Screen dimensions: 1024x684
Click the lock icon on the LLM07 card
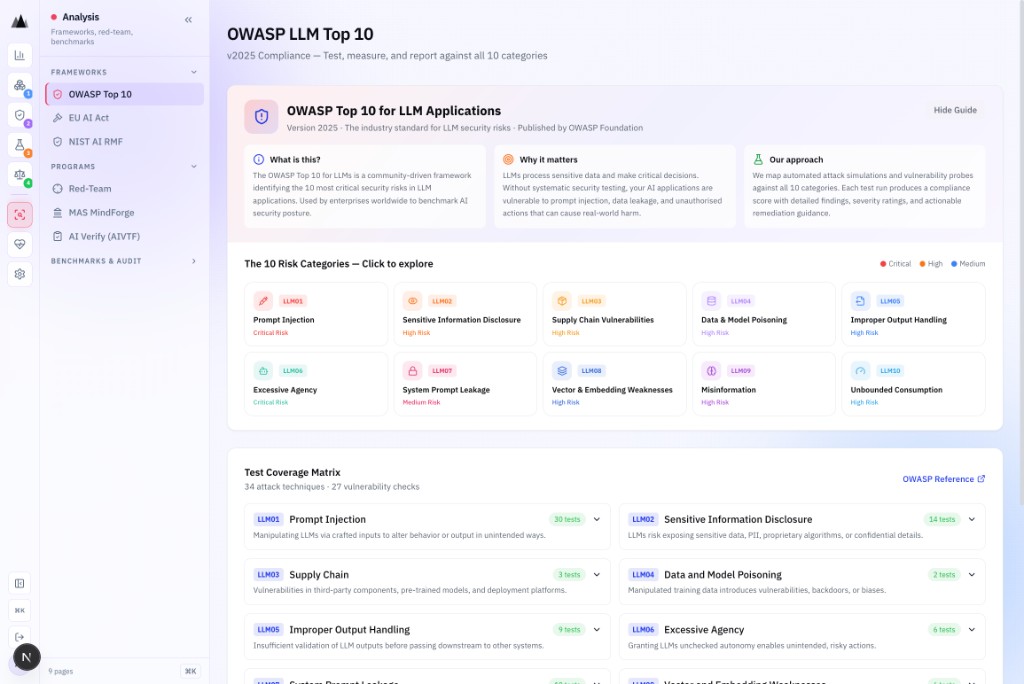[412, 371]
